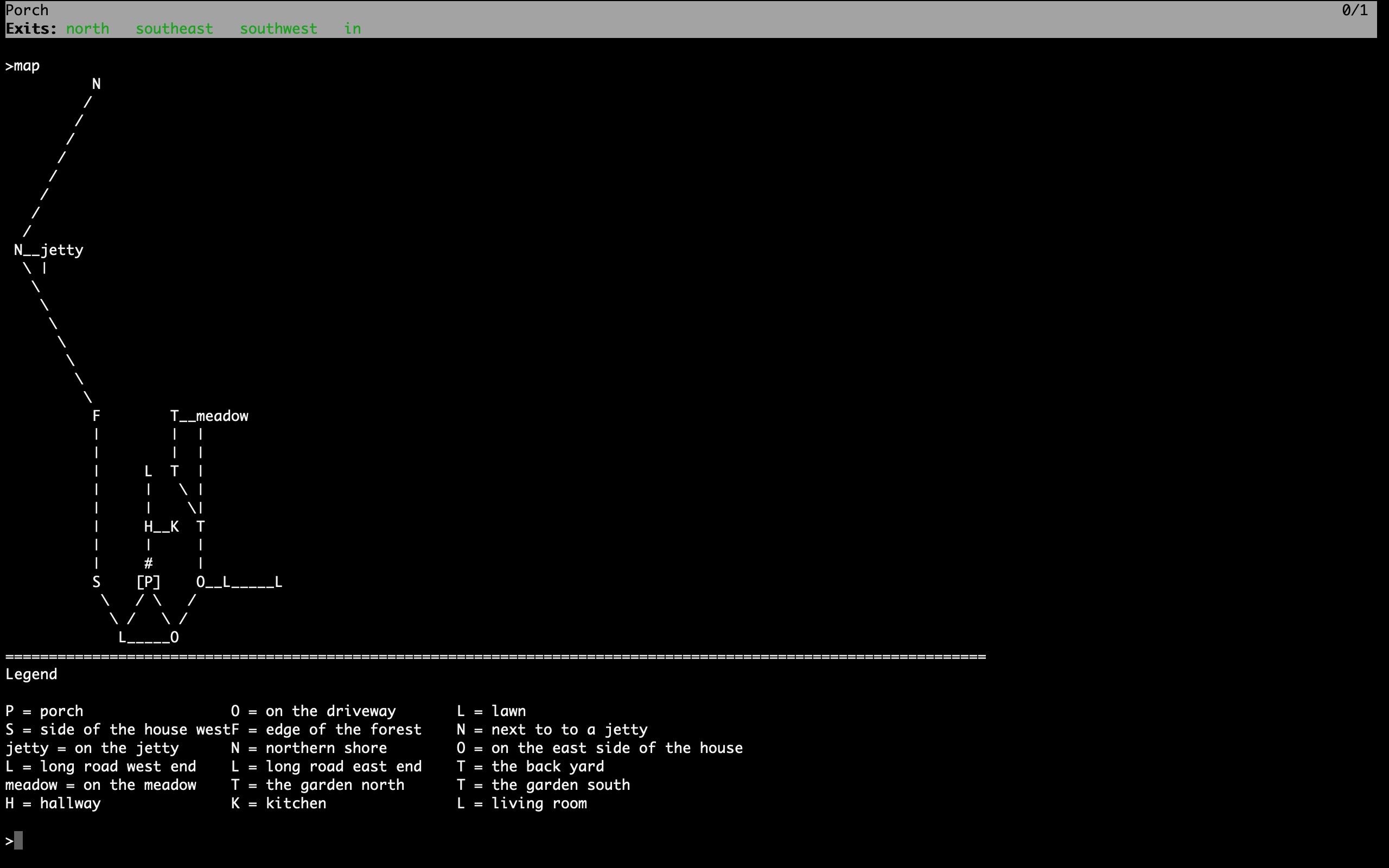Click the [P] porch marker on map
This screenshot has width=1389, height=868.
click(x=148, y=582)
